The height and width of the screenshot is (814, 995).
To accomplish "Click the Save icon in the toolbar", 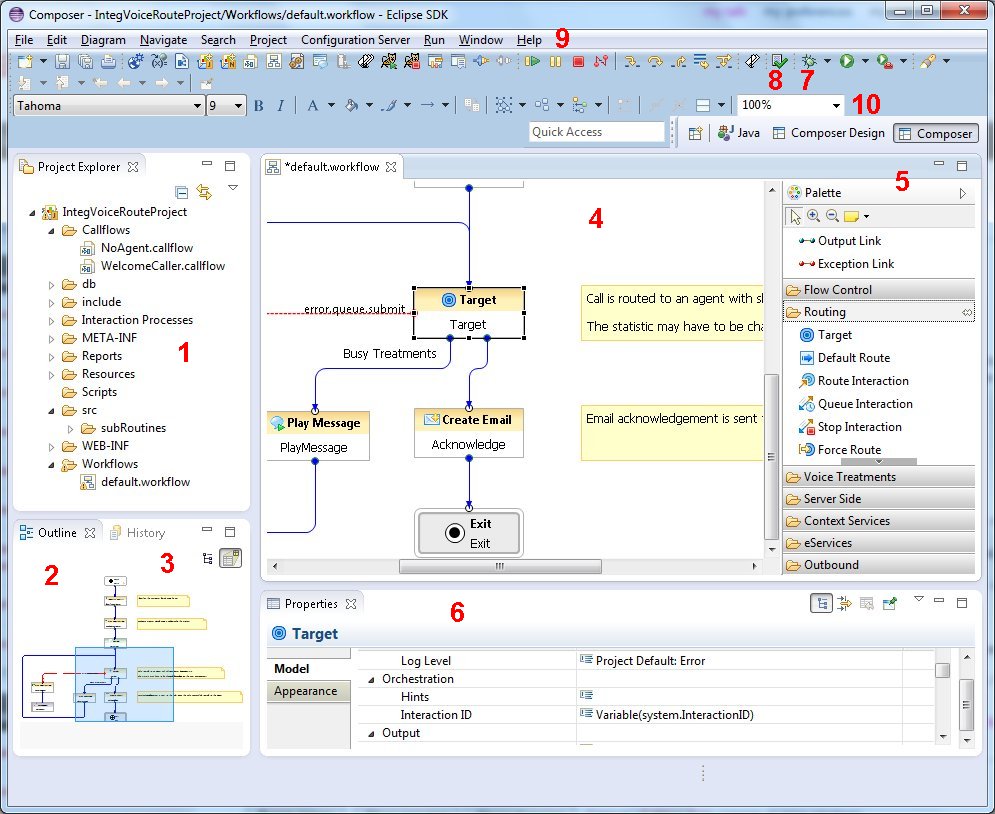I will [62, 62].
